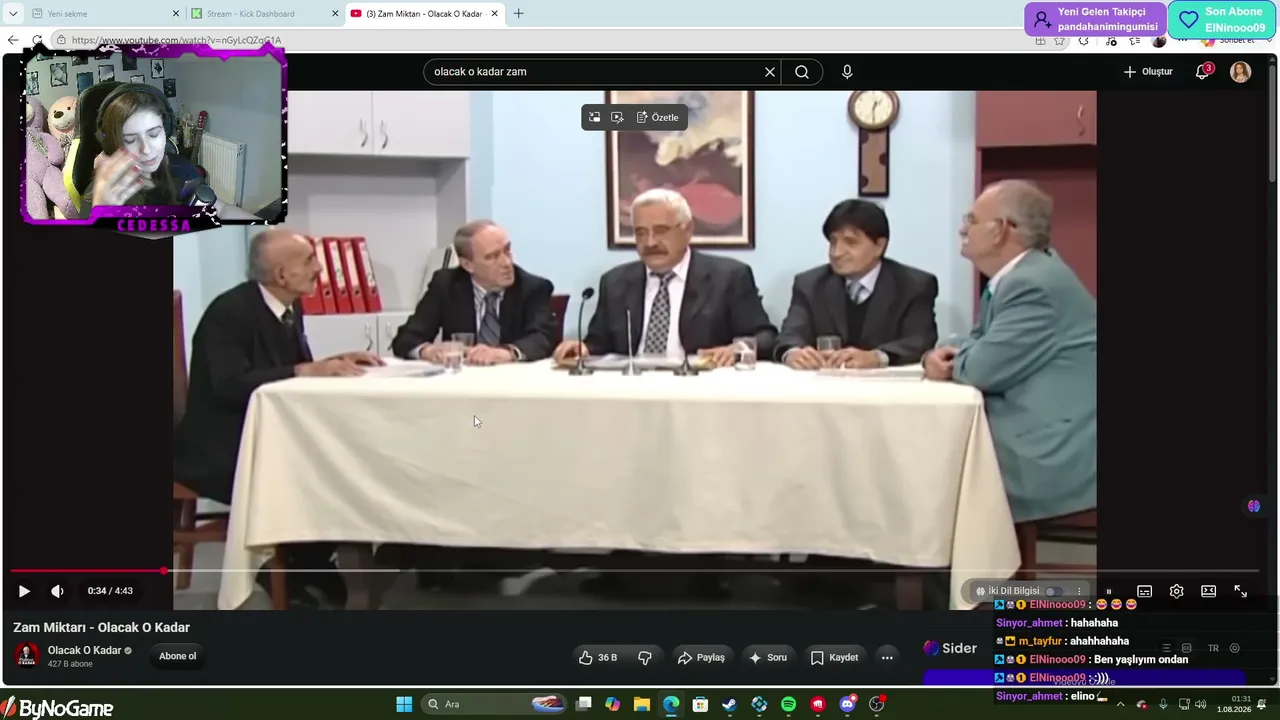Open the Soru ask button
Screen dimensions: 1280x720
[767, 657]
